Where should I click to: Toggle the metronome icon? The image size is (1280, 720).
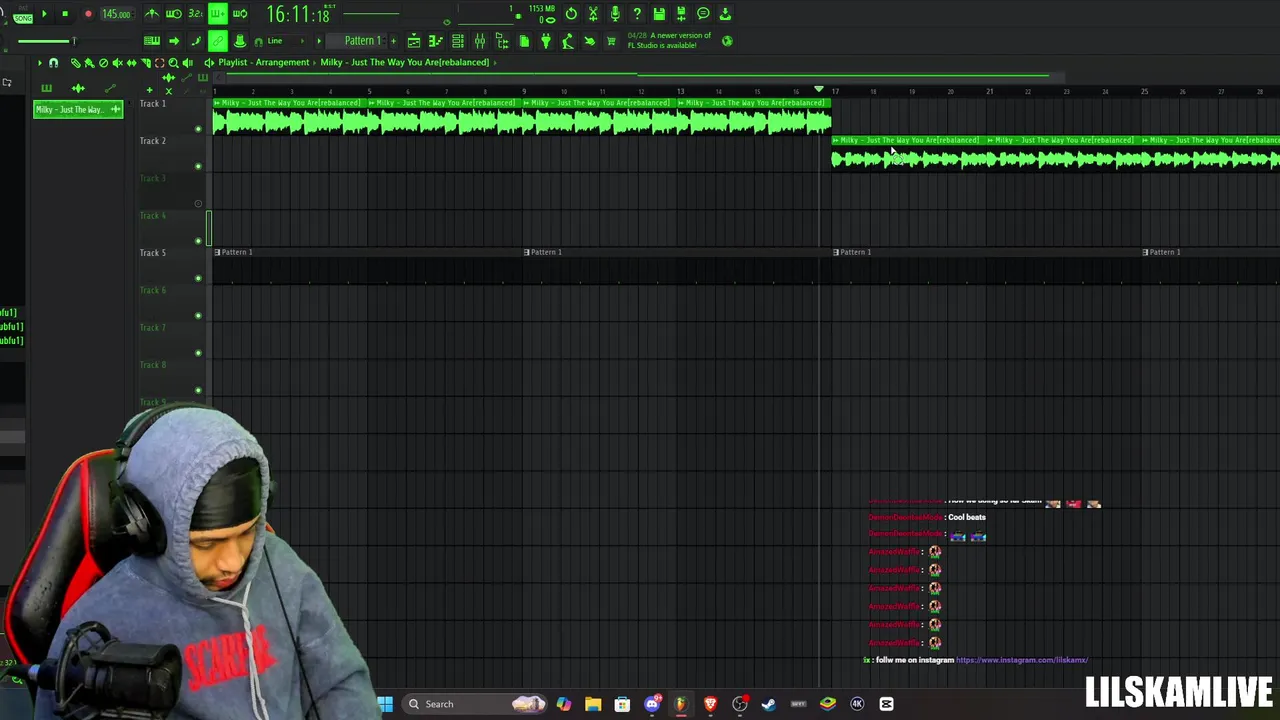coord(151,14)
